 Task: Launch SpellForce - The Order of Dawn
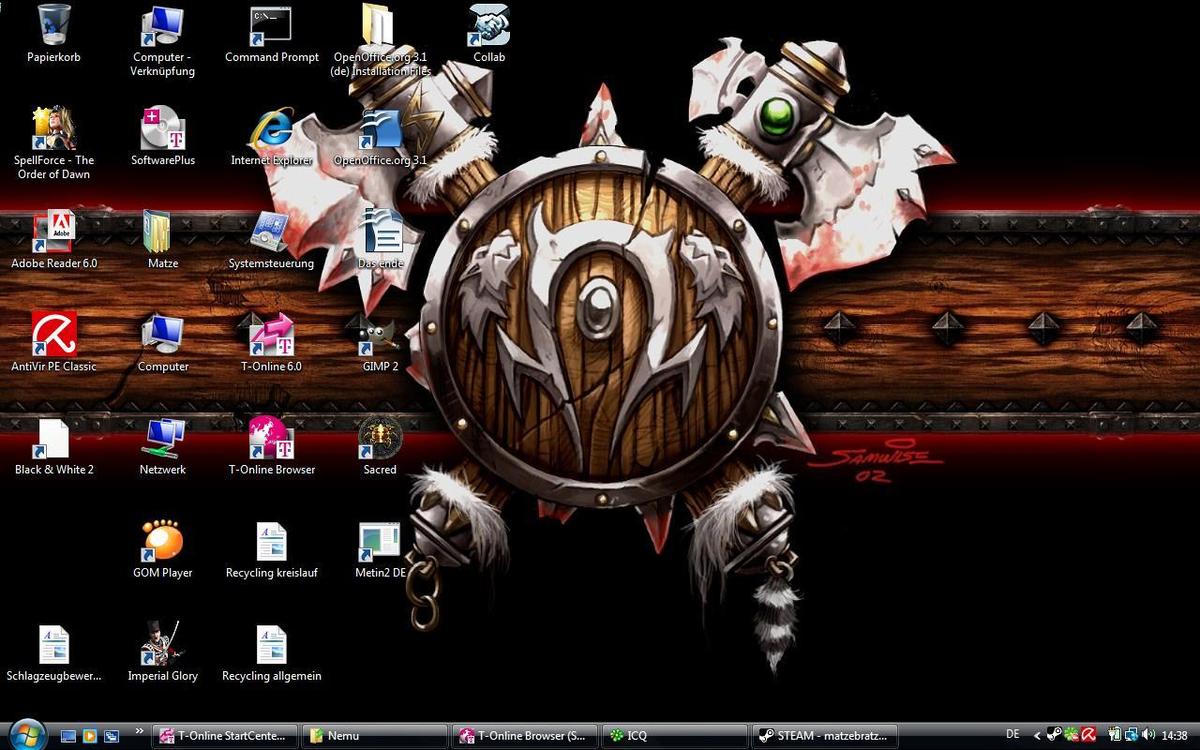point(54,144)
